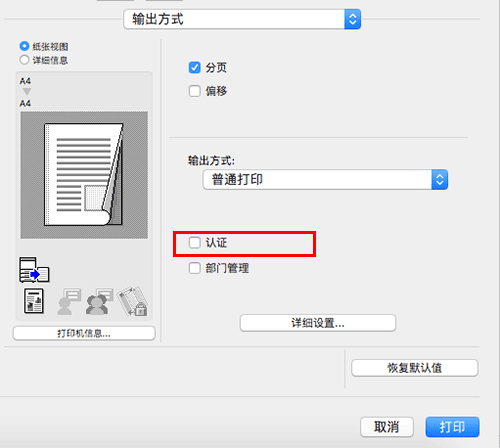Click 恢复默认值 to restore defaults
The image size is (500, 448).
[415, 368]
